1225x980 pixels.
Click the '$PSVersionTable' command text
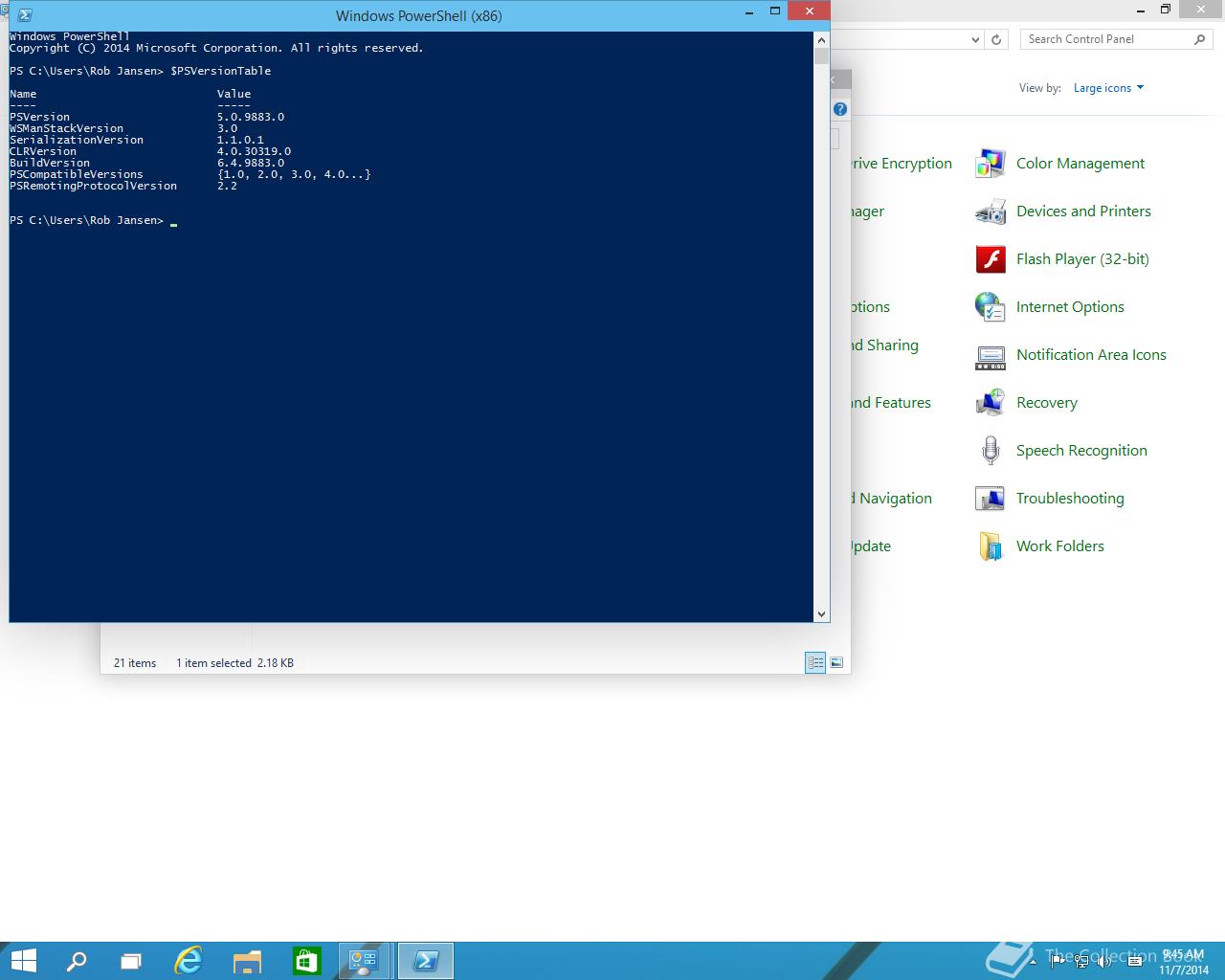220,71
